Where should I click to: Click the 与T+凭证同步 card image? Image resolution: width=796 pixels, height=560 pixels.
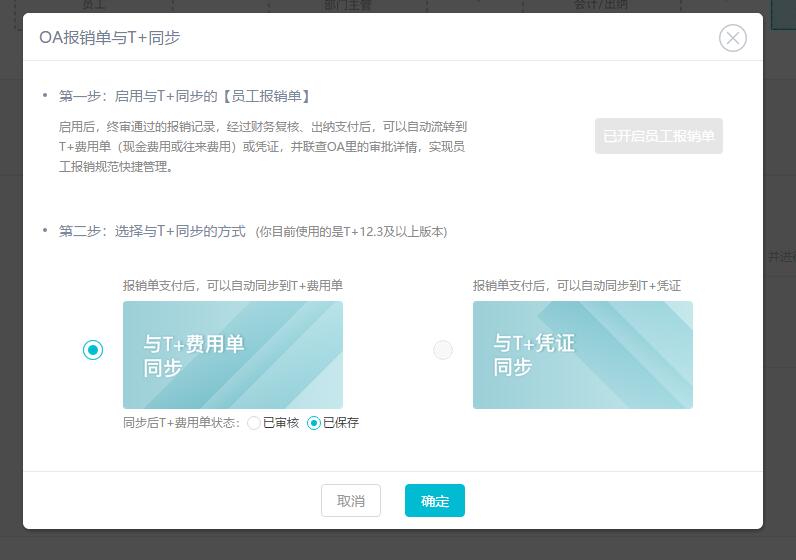click(583, 355)
